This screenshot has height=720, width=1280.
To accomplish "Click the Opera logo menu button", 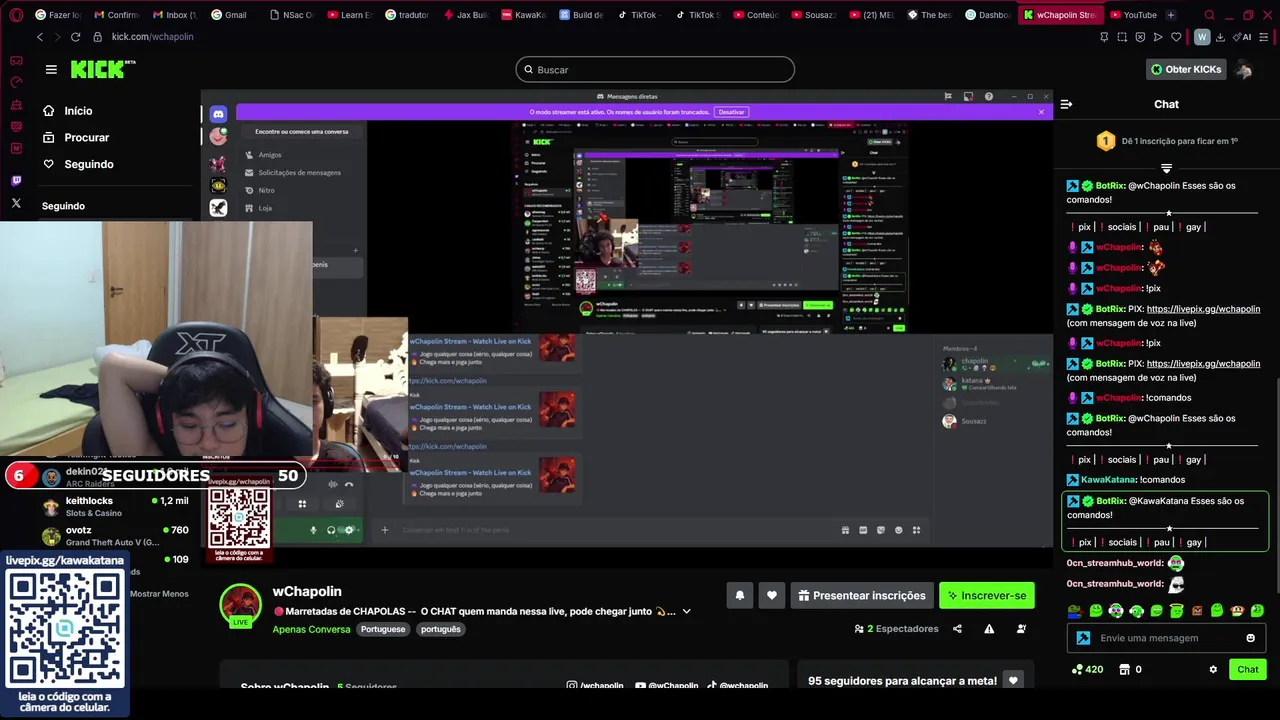I will click(x=16, y=15).
